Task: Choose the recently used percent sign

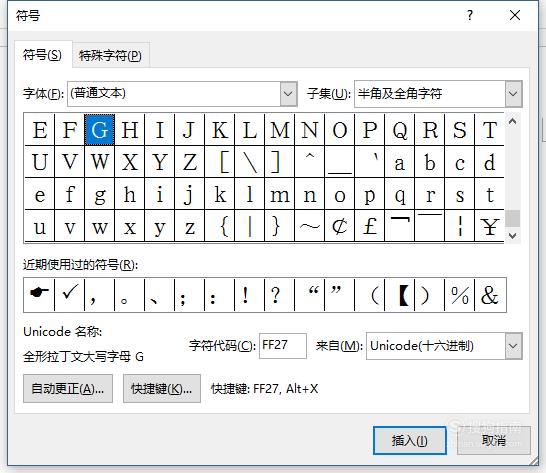Action: coord(460,295)
